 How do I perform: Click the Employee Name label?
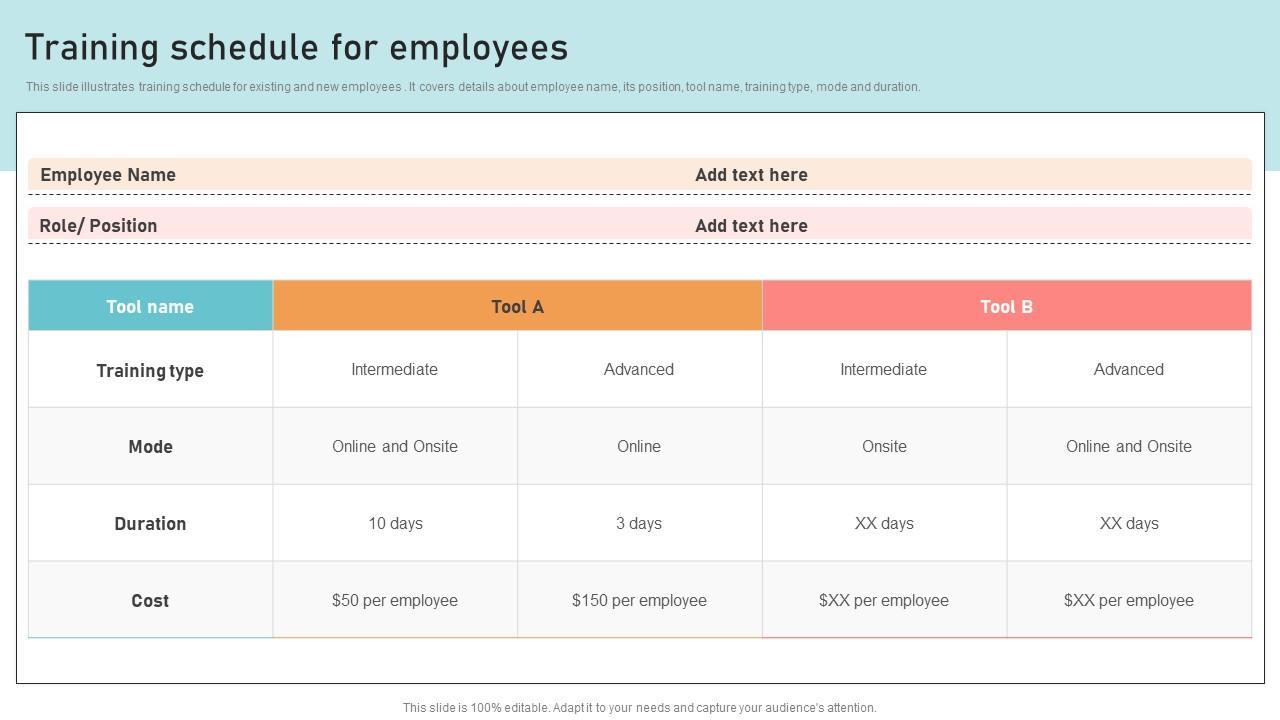tap(108, 175)
